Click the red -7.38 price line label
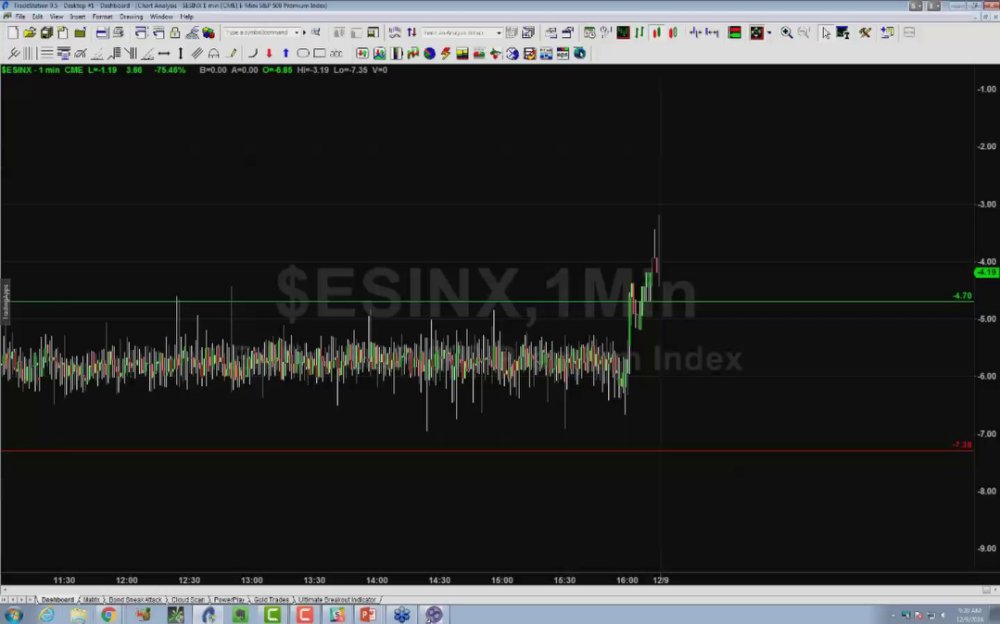1000x624 pixels. 962,445
